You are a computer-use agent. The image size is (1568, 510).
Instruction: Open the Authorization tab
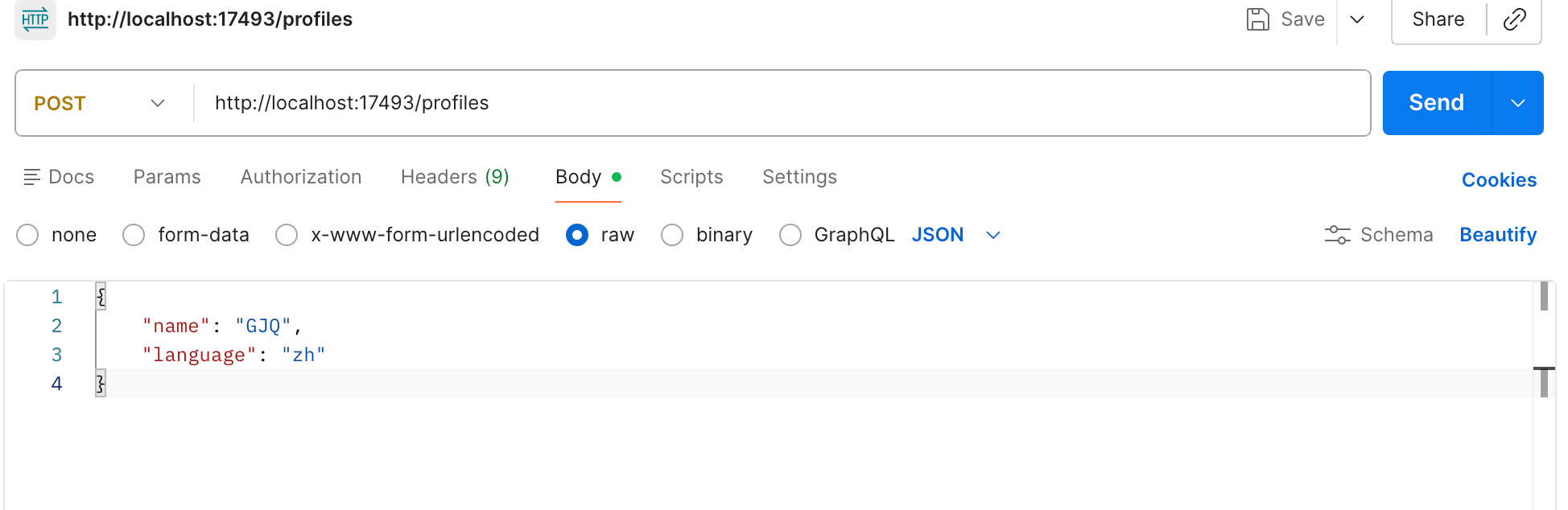[x=301, y=177]
